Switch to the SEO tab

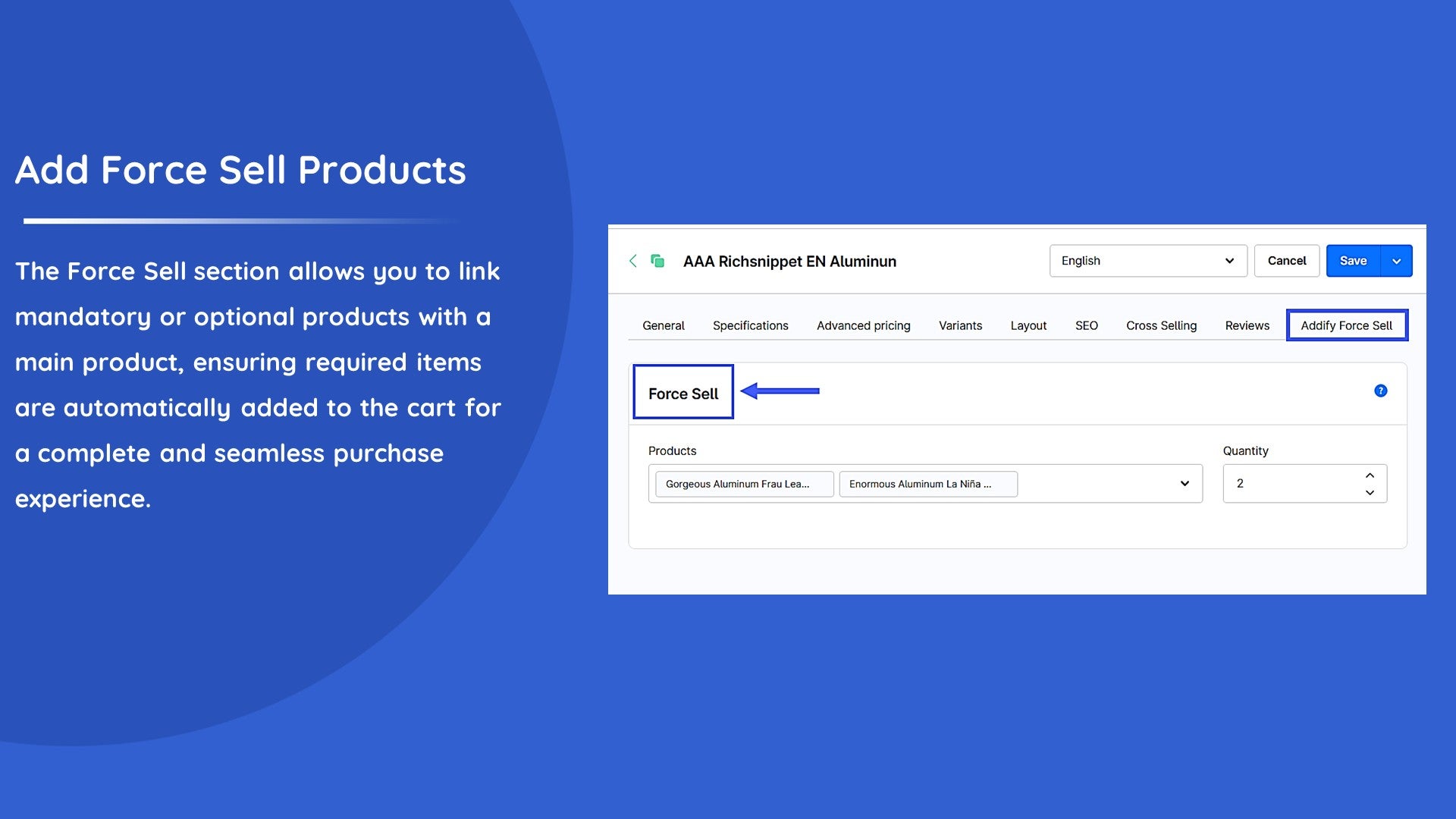coord(1086,325)
